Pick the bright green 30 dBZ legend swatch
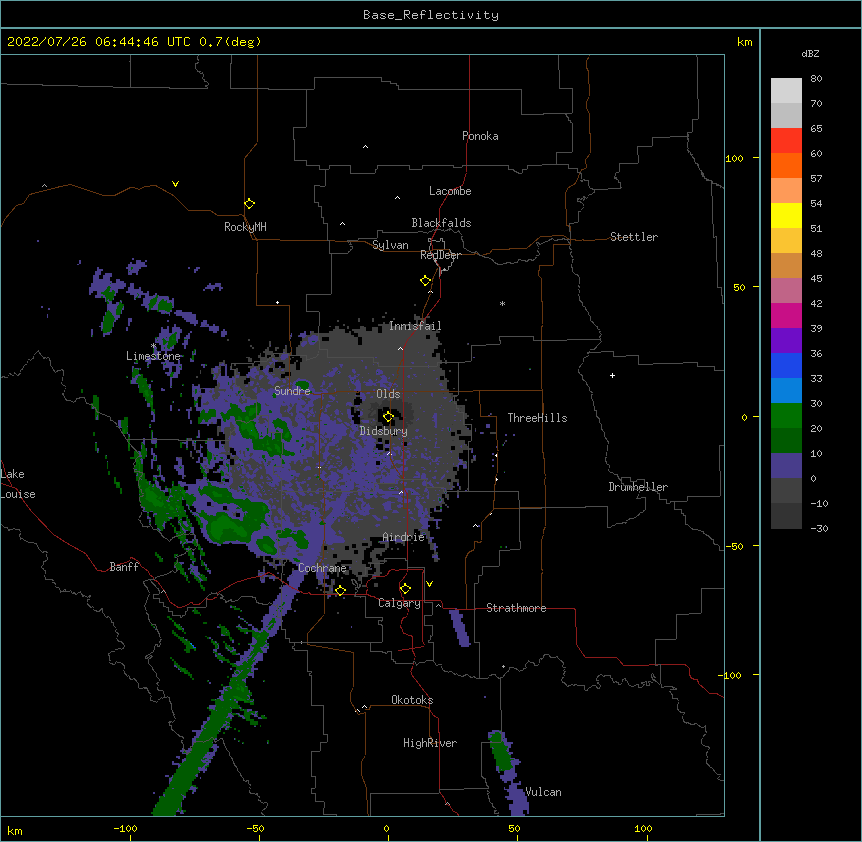The width and height of the screenshot is (862, 842). pyautogui.click(x=786, y=416)
